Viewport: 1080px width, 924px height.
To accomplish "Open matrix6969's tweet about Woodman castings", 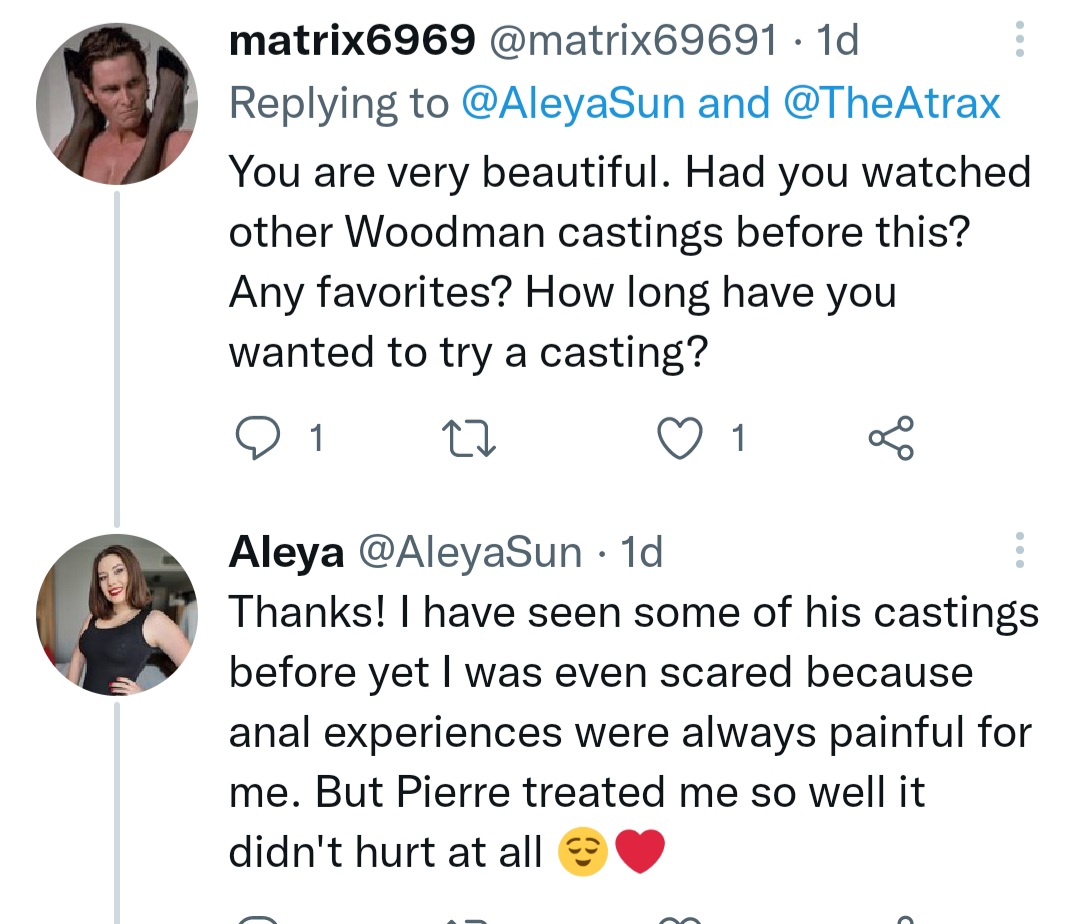I will (x=628, y=262).
